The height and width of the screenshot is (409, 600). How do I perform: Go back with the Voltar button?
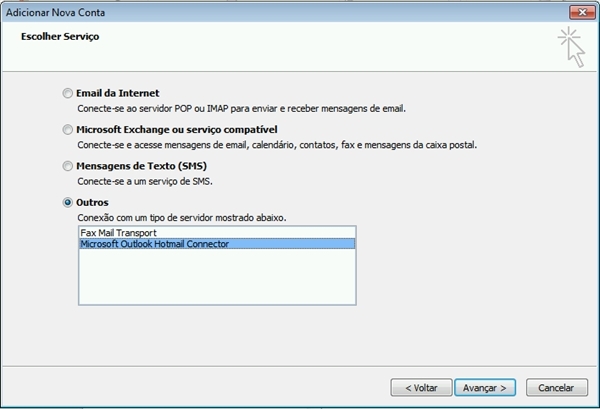(x=421, y=388)
